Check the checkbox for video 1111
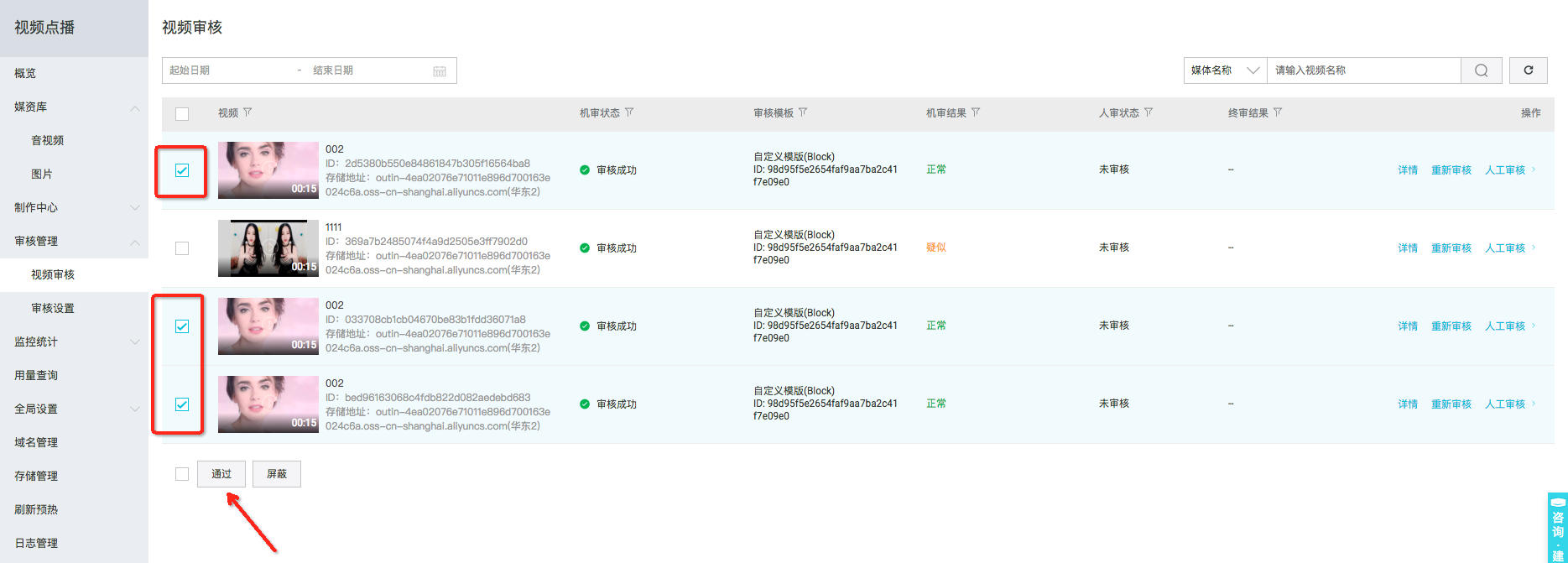The width and height of the screenshot is (1568, 563). coord(182,248)
